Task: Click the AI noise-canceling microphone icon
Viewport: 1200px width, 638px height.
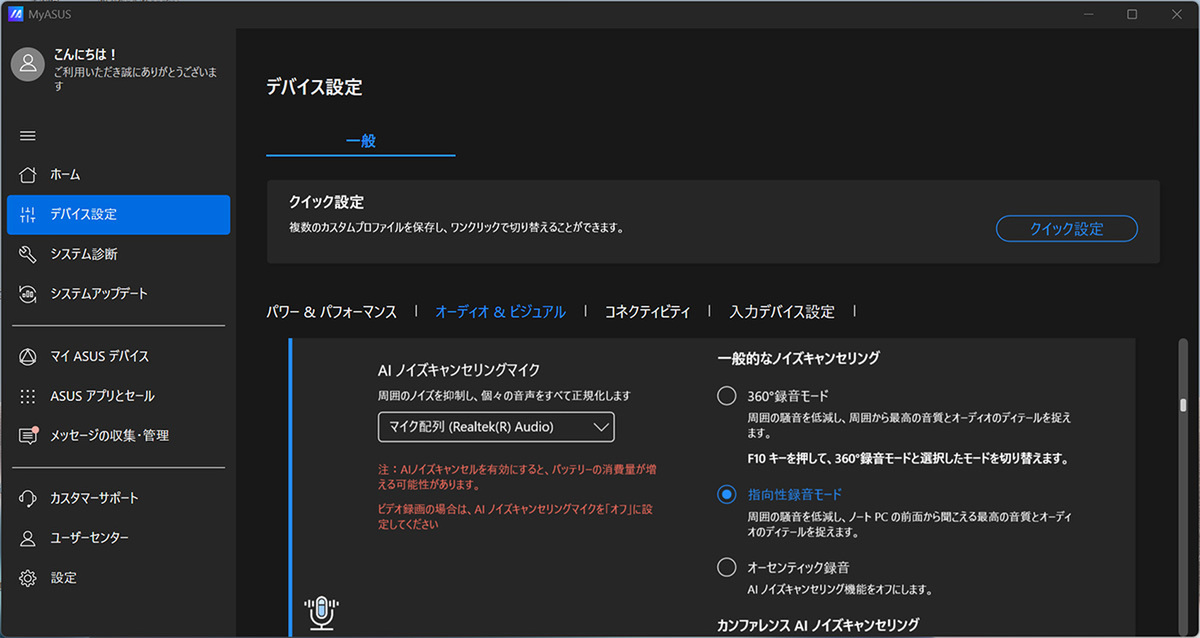Action: 321,613
